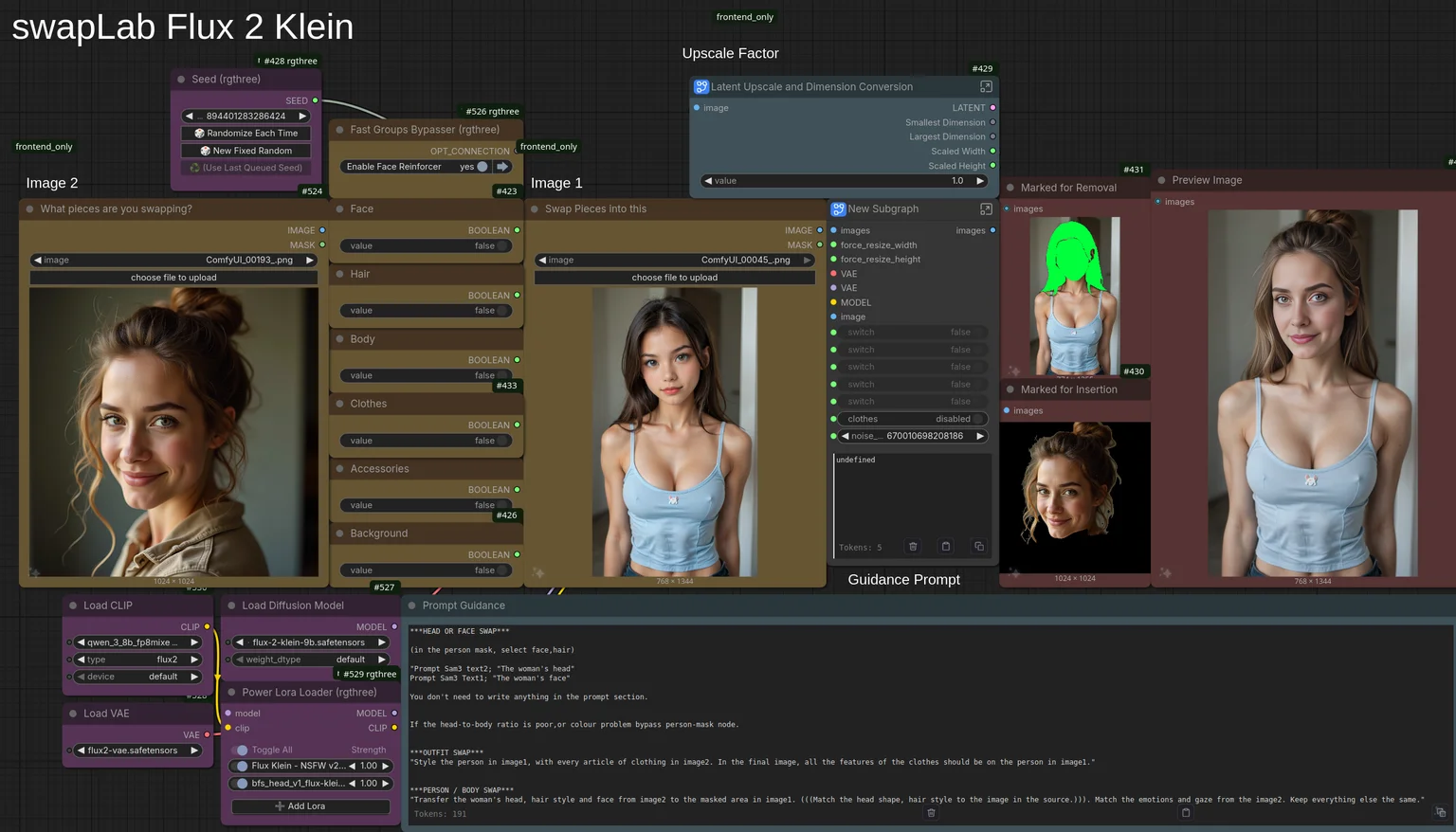The image size is (1456, 832).
Task: Click the Randomize Each Time button
Action: [246, 134]
